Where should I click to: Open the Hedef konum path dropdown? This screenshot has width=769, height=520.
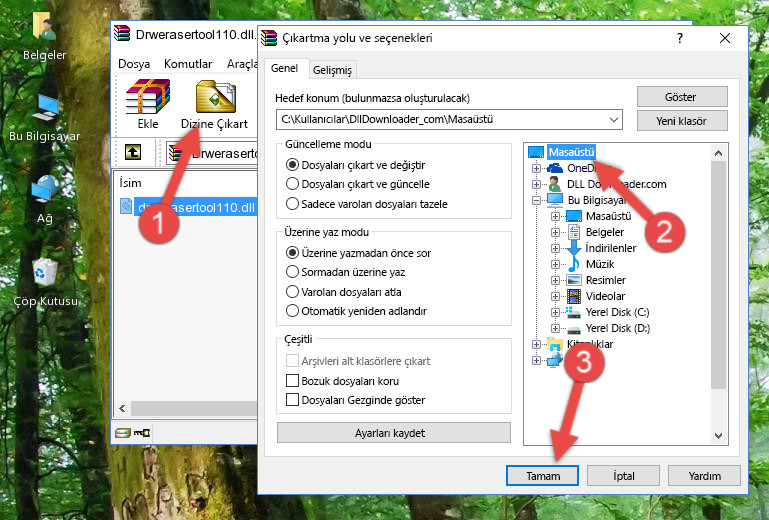point(614,120)
